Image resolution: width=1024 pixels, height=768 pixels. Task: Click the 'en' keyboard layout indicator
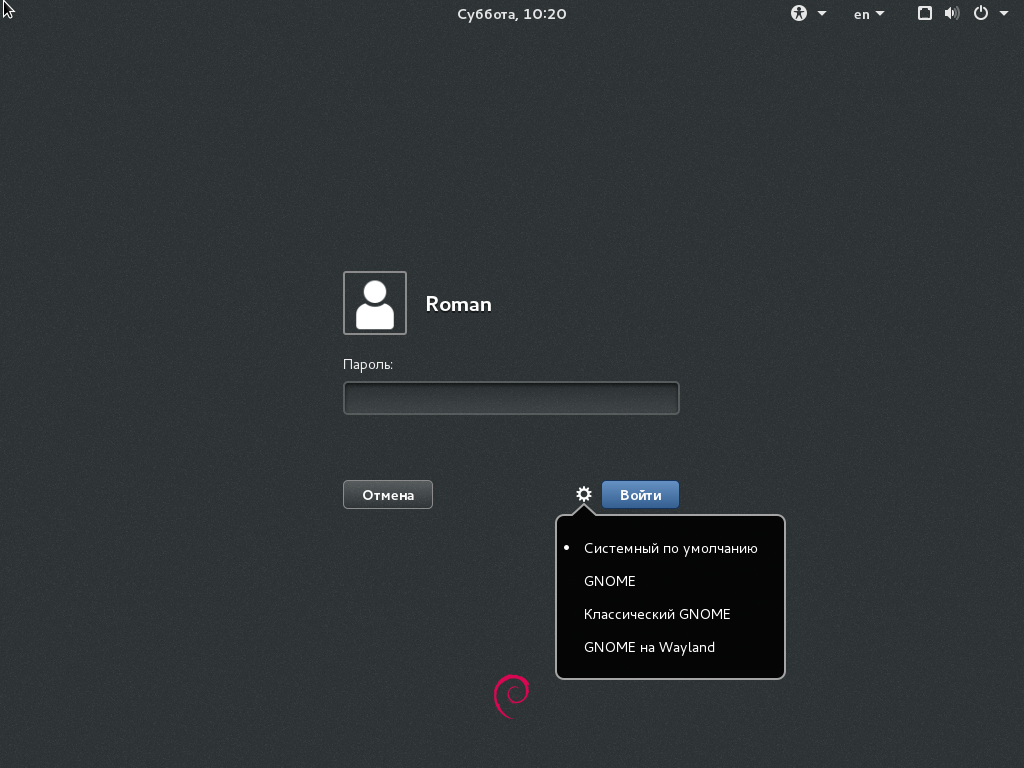pyautogui.click(x=861, y=14)
